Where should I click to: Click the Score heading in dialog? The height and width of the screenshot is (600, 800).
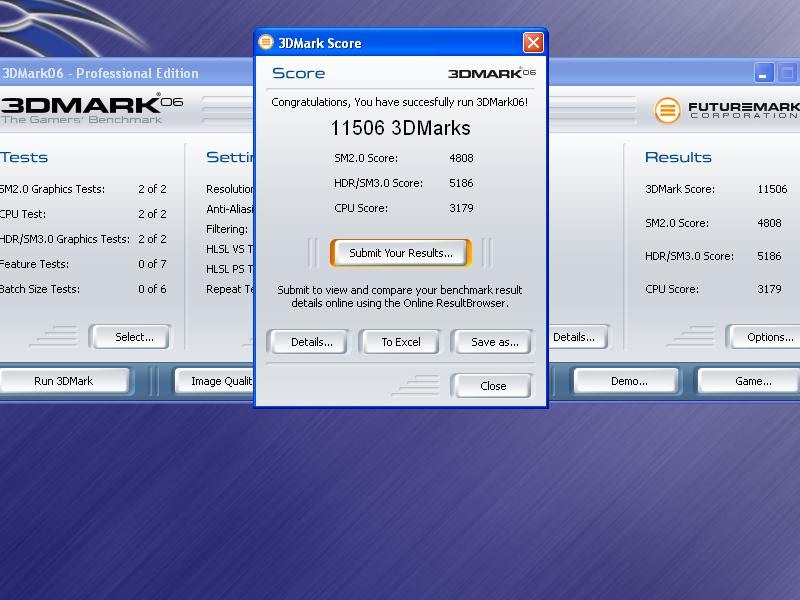(298, 73)
